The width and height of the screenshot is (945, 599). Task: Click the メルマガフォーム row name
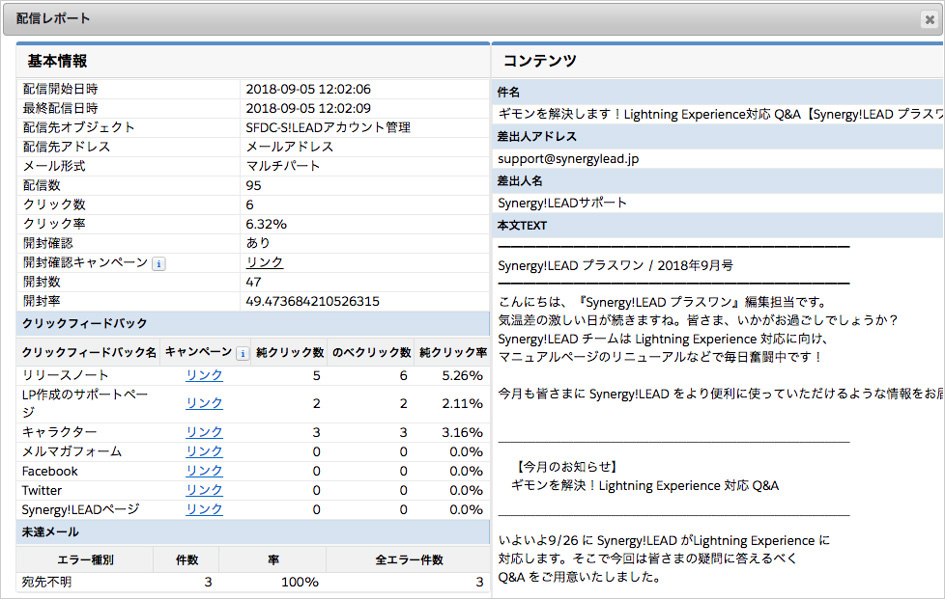(x=72, y=451)
